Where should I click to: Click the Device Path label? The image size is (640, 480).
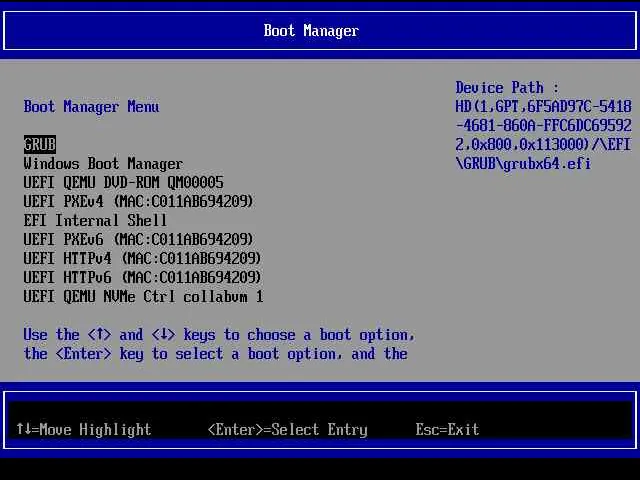[x=507, y=88]
